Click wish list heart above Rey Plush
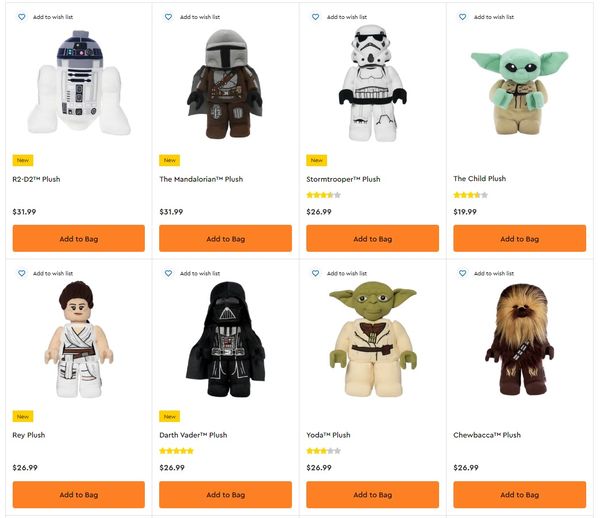The height and width of the screenshot is (518, 600). tap(22, 273)
